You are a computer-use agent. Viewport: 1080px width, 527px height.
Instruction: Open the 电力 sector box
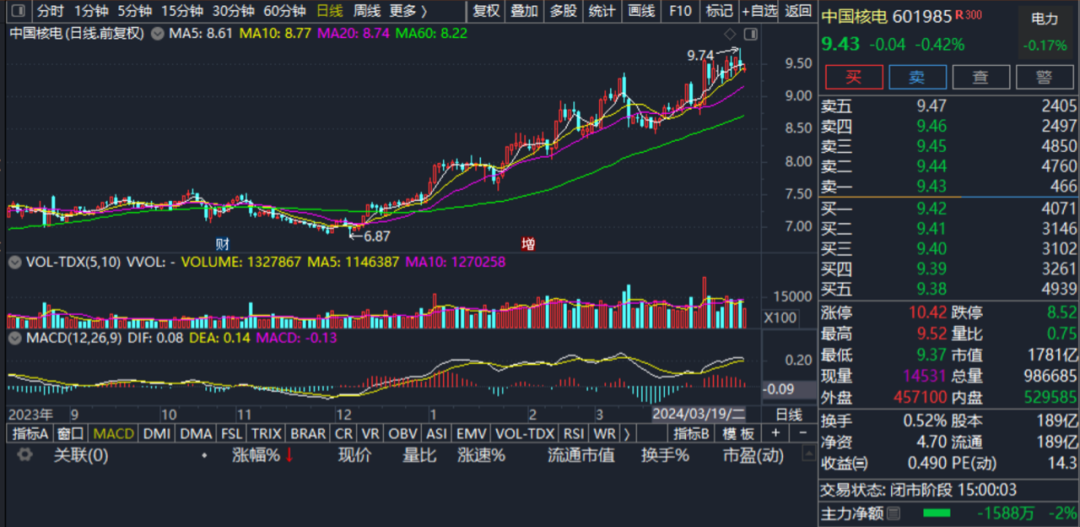[1044, 32]
